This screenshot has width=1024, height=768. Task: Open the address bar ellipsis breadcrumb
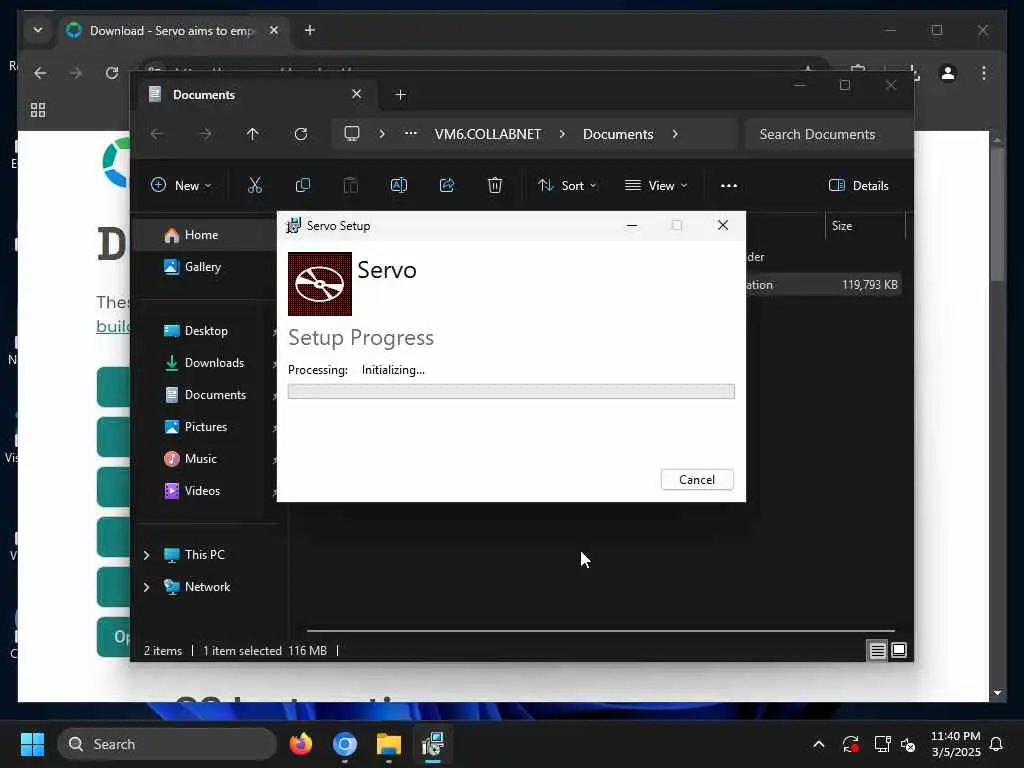410,134
